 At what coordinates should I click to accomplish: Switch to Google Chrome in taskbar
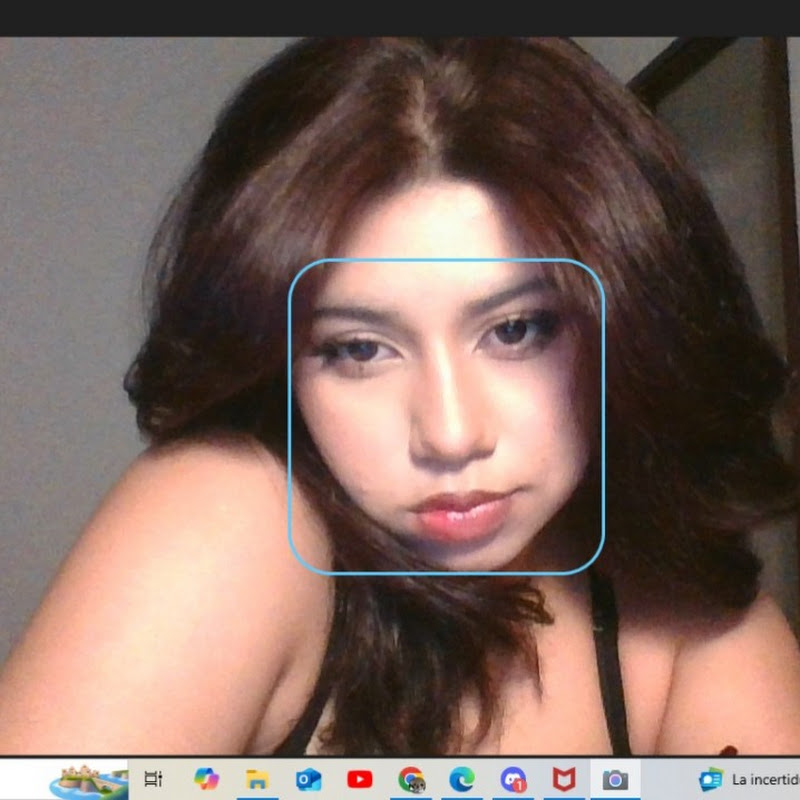411,779
